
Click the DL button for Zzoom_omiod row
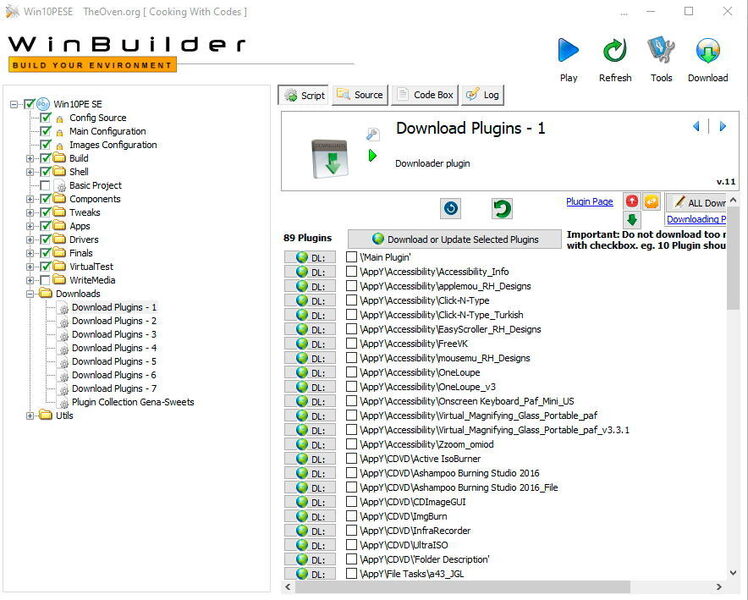[310, 445]
